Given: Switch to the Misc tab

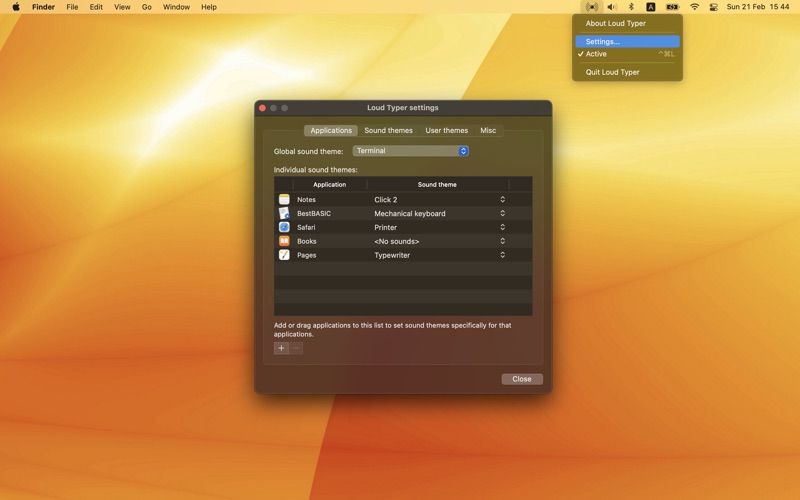Looking at the screenshot, I should [x=488, y=131].
